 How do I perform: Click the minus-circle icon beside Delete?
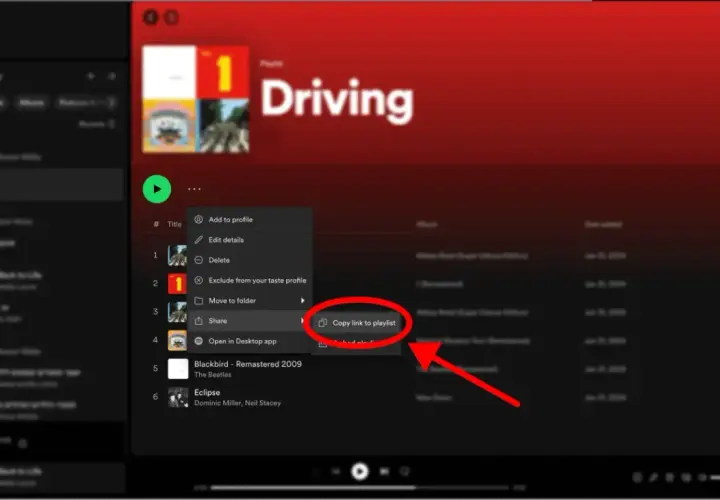(198, 260)
